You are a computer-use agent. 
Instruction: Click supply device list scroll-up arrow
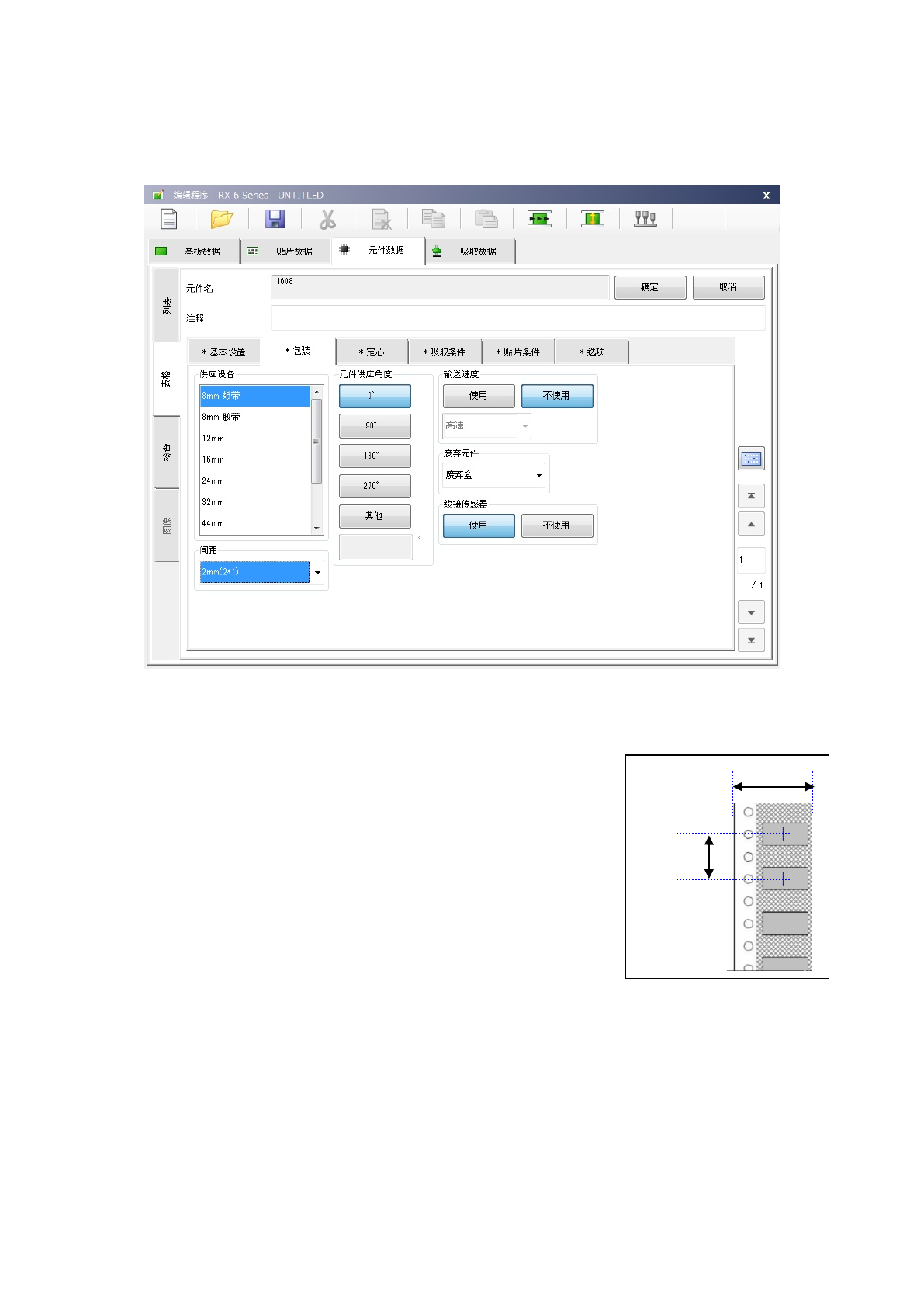tap(317, 392)
